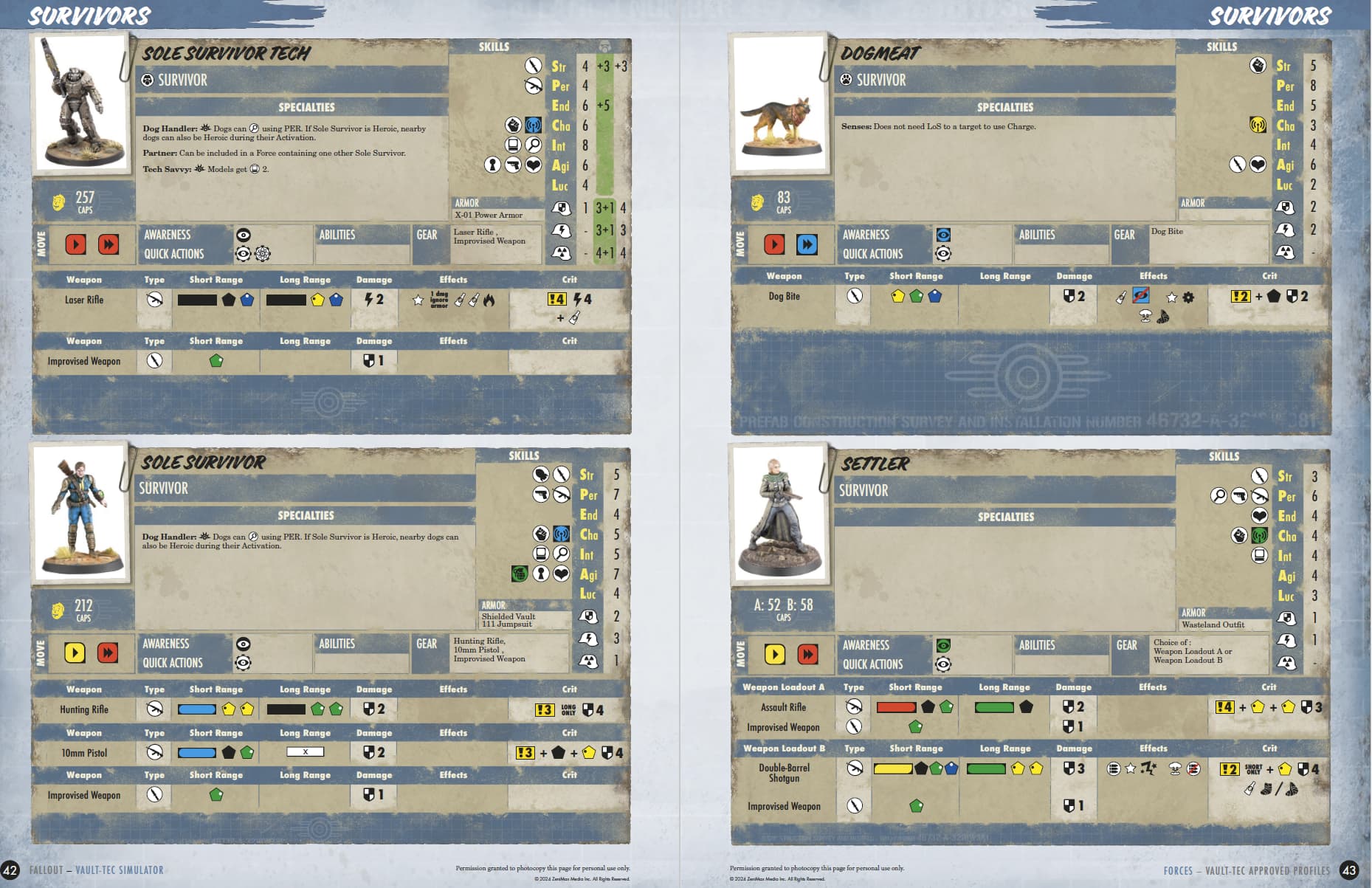
Task: Click Settler's magnifying glass Per skill icon
Action: pos(1218,496)
